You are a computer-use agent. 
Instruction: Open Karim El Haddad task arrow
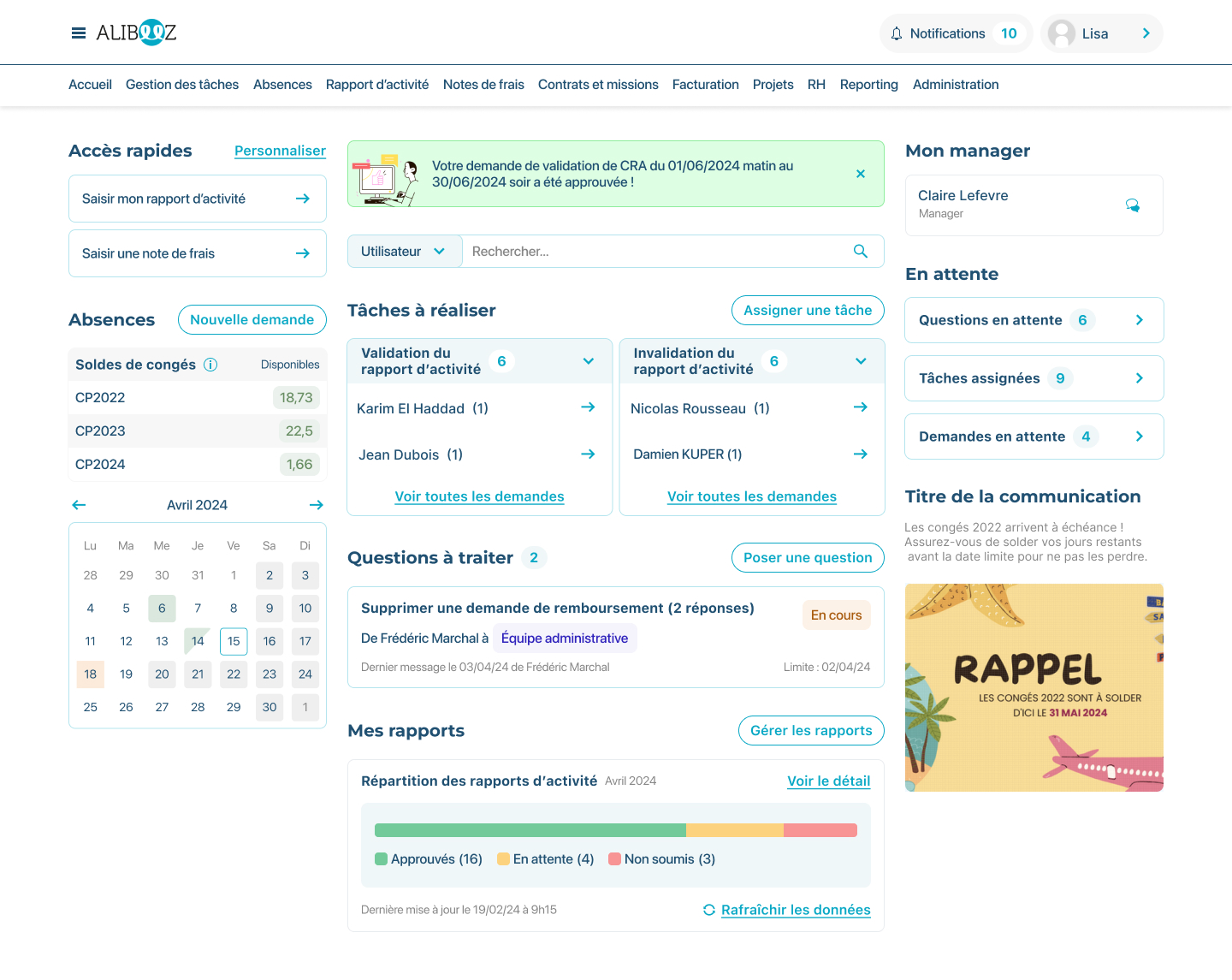pyautogui.click(x=588, y=407)
